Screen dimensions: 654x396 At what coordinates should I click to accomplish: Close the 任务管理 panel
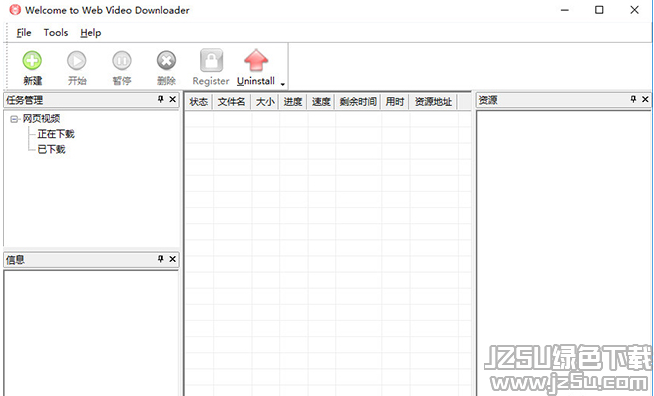(173, 99)
